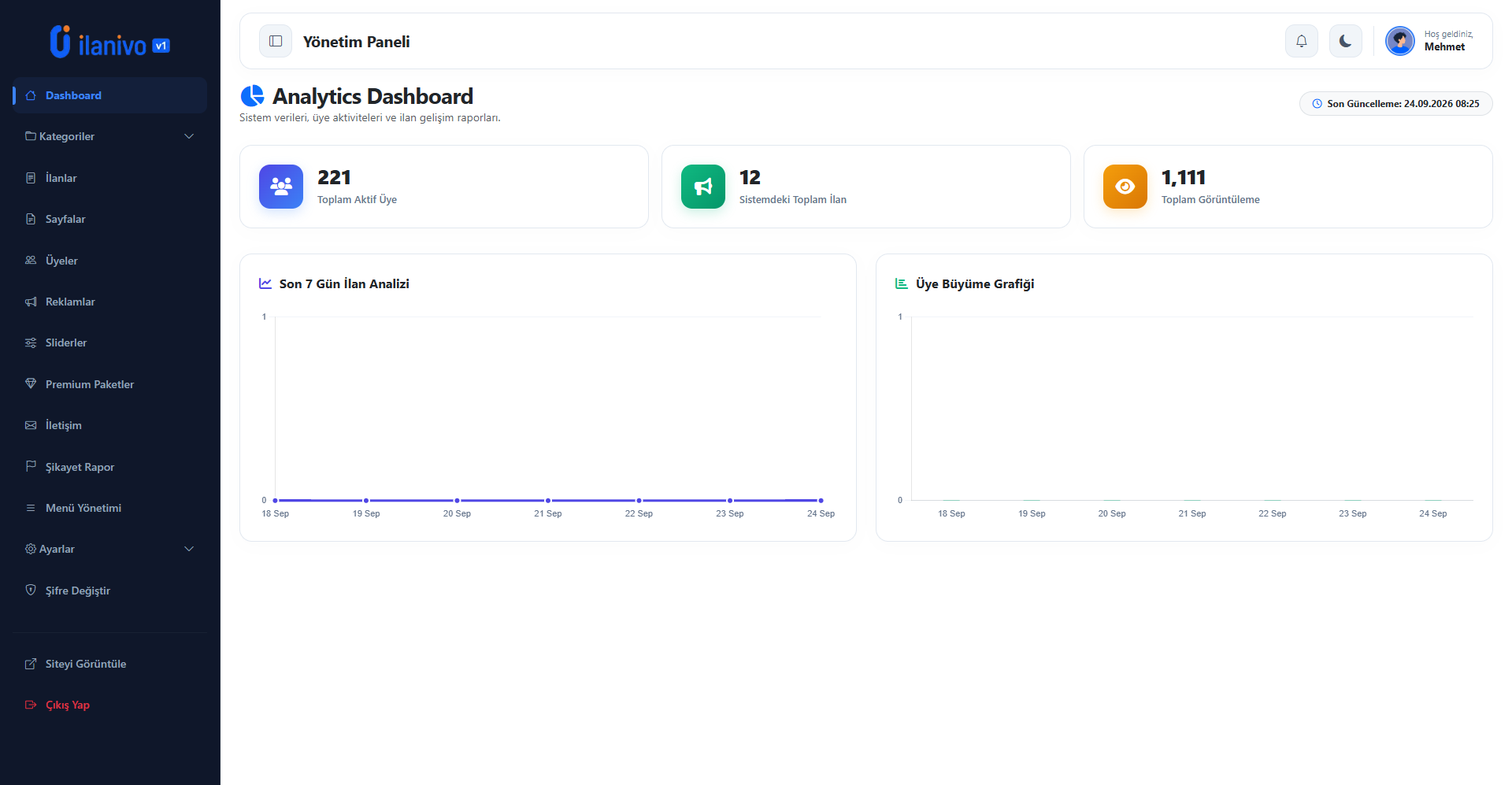Viewport: 1512px width, 785px height.
Task: Click the Premium Paketler diamond icon
Action: [x=31, y=383]
